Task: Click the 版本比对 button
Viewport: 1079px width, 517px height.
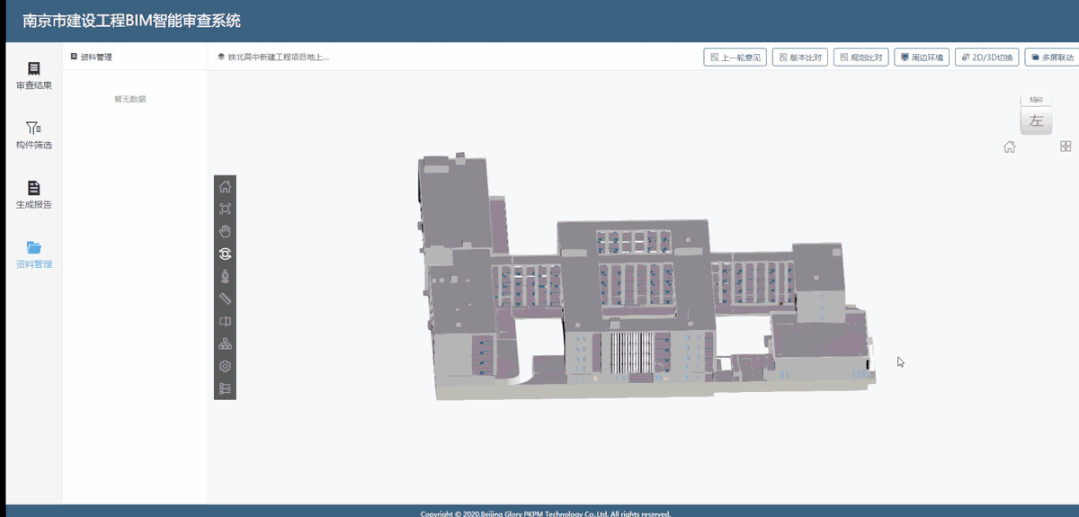Action: click(x=800, y=57)
